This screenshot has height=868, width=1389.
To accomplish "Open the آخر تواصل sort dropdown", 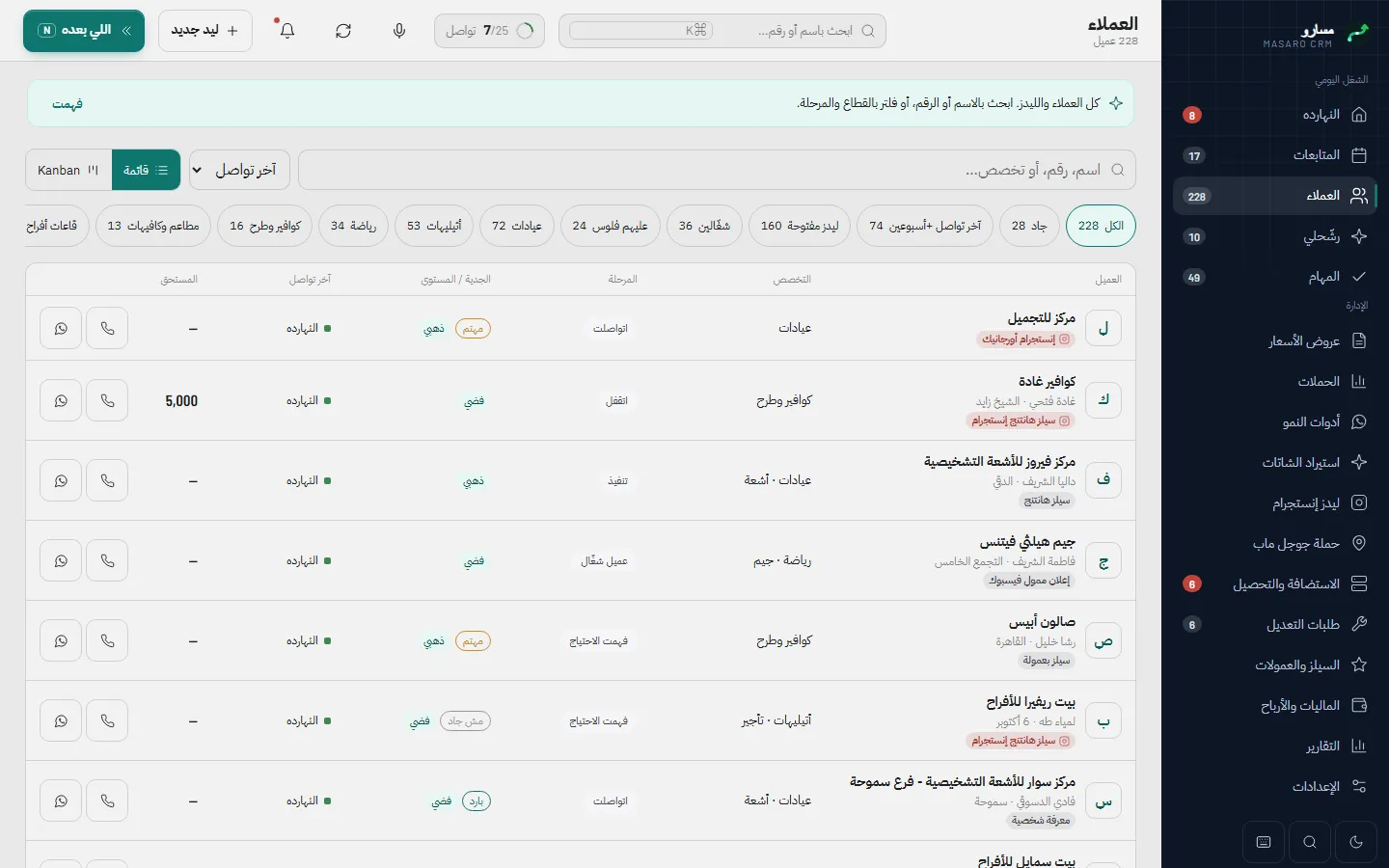I will [x=239, y=170].
